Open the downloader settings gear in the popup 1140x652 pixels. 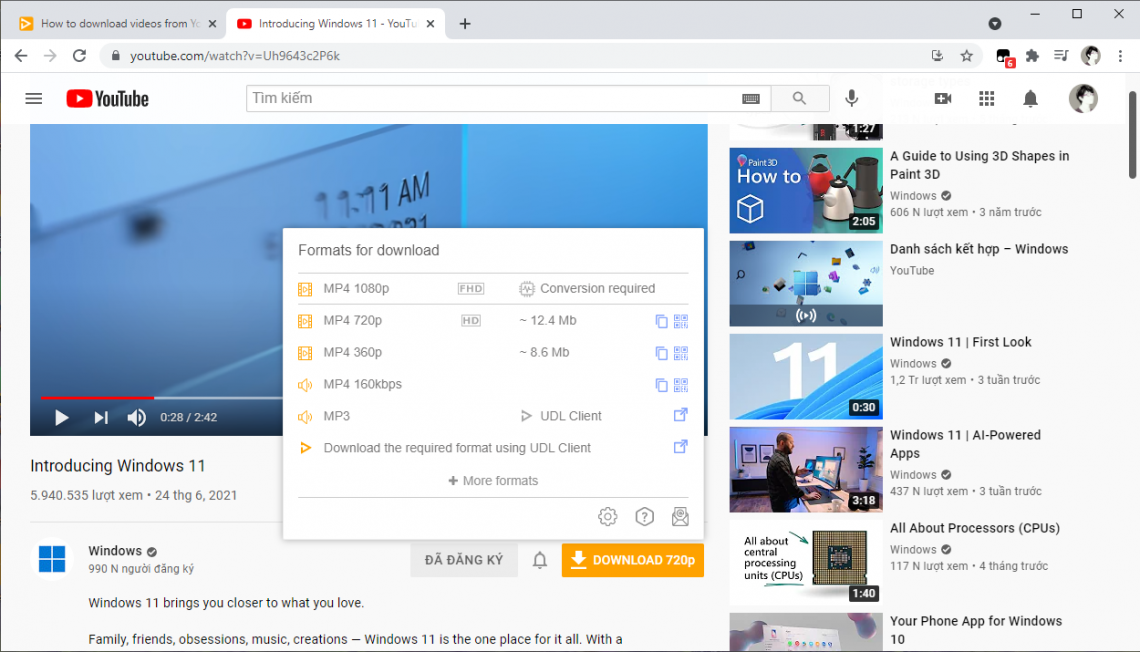[607, 516]
